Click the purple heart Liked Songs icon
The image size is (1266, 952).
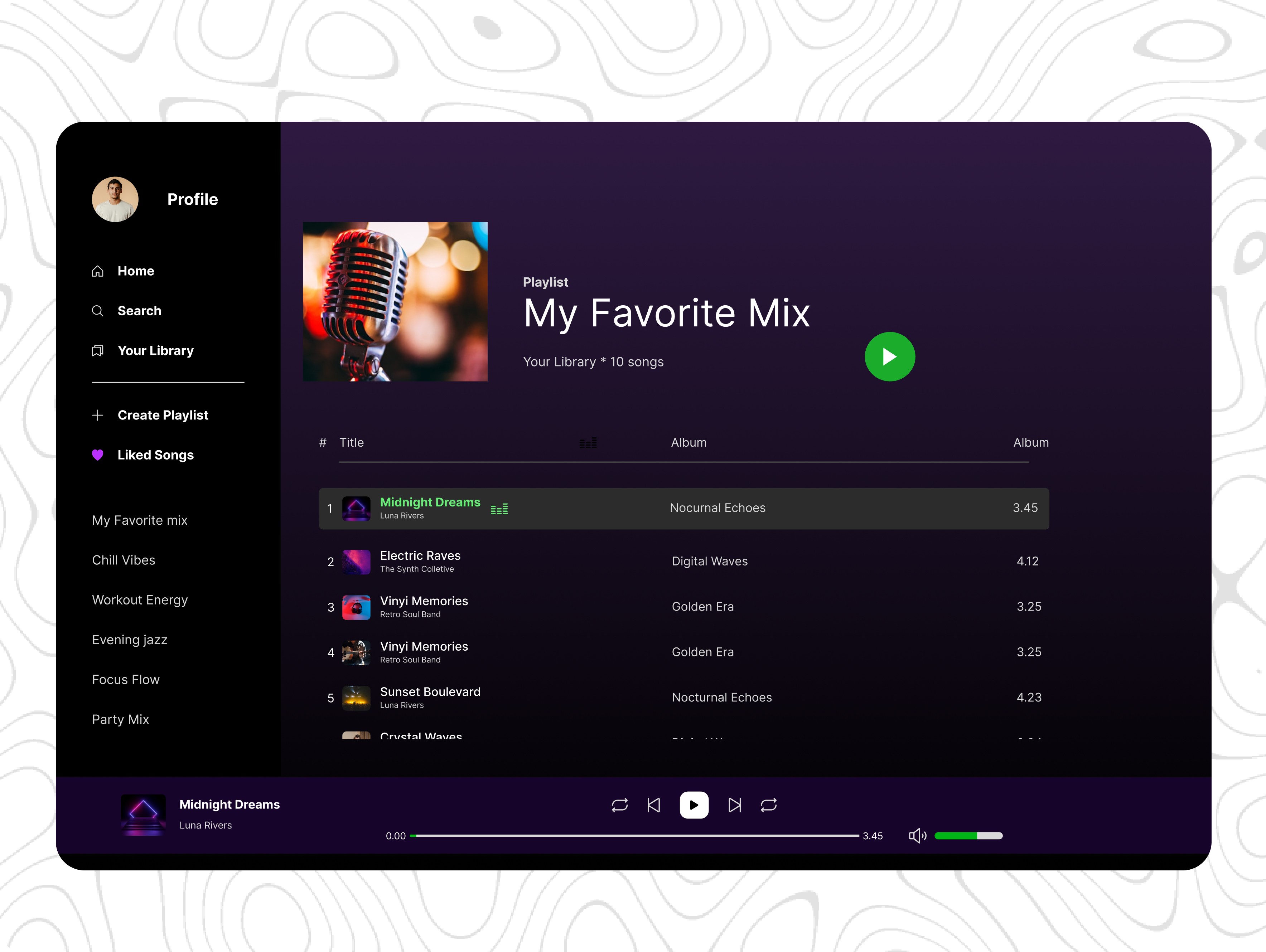(x=98, y=455)
